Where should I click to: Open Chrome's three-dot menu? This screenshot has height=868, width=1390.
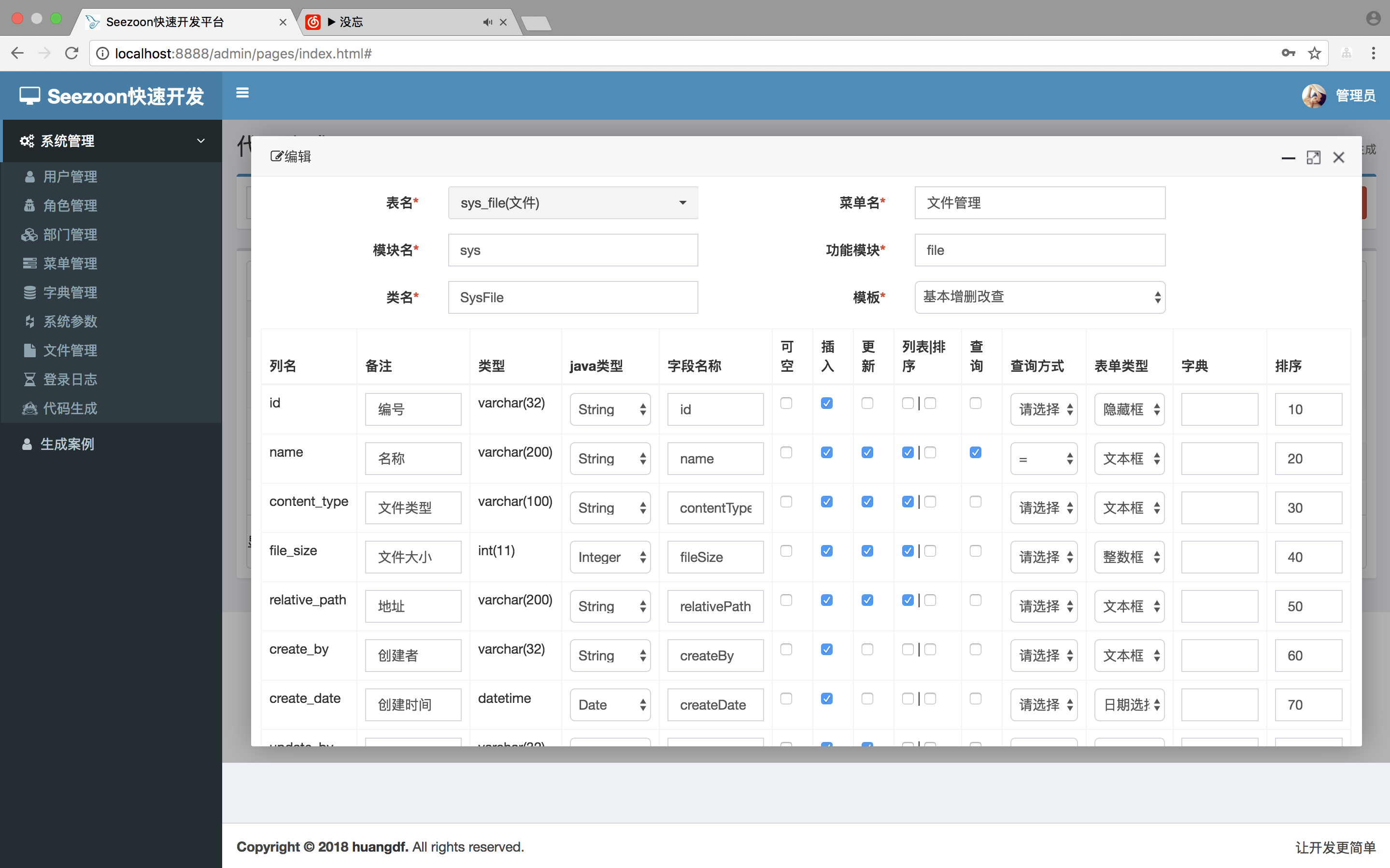[x=1374, y=54]
